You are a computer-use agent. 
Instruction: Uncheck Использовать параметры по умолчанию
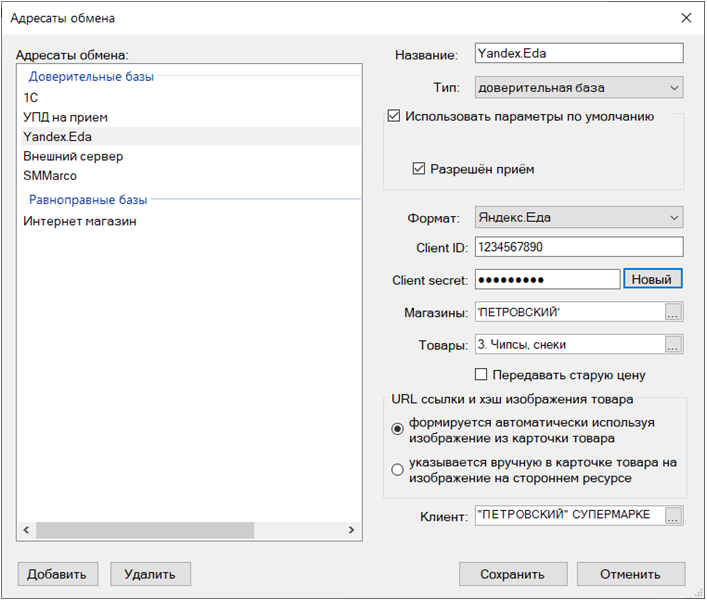pyautogui.click(x=394, y=116)
